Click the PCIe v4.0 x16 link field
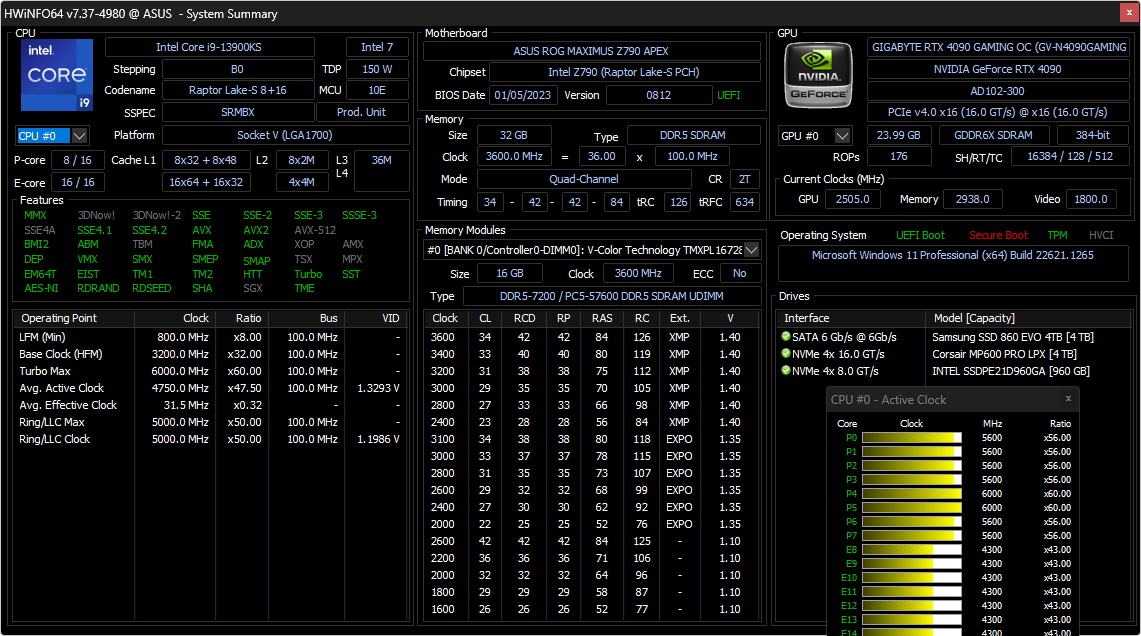 pos(998,112)
